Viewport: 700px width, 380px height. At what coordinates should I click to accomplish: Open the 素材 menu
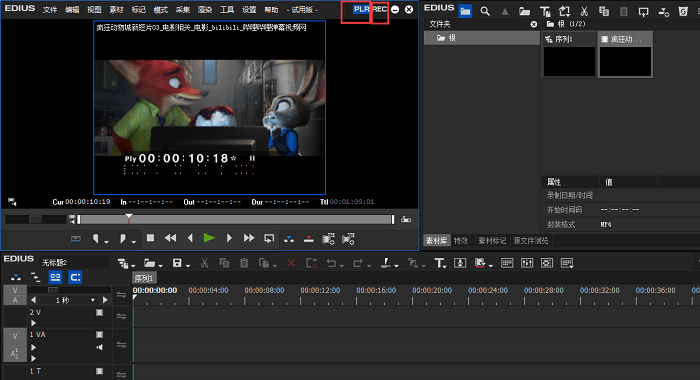[x=117, y=9]
